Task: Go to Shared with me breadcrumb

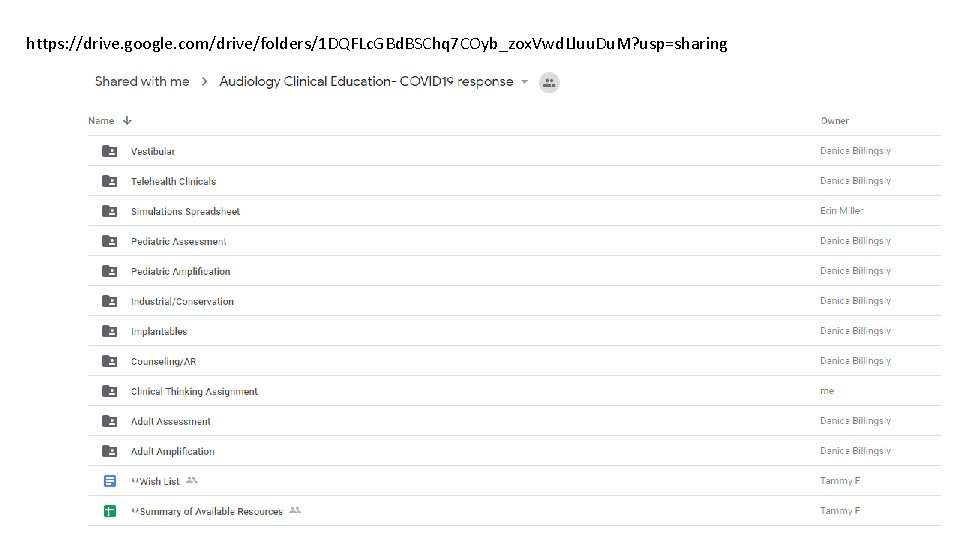Action: [142, 81]
